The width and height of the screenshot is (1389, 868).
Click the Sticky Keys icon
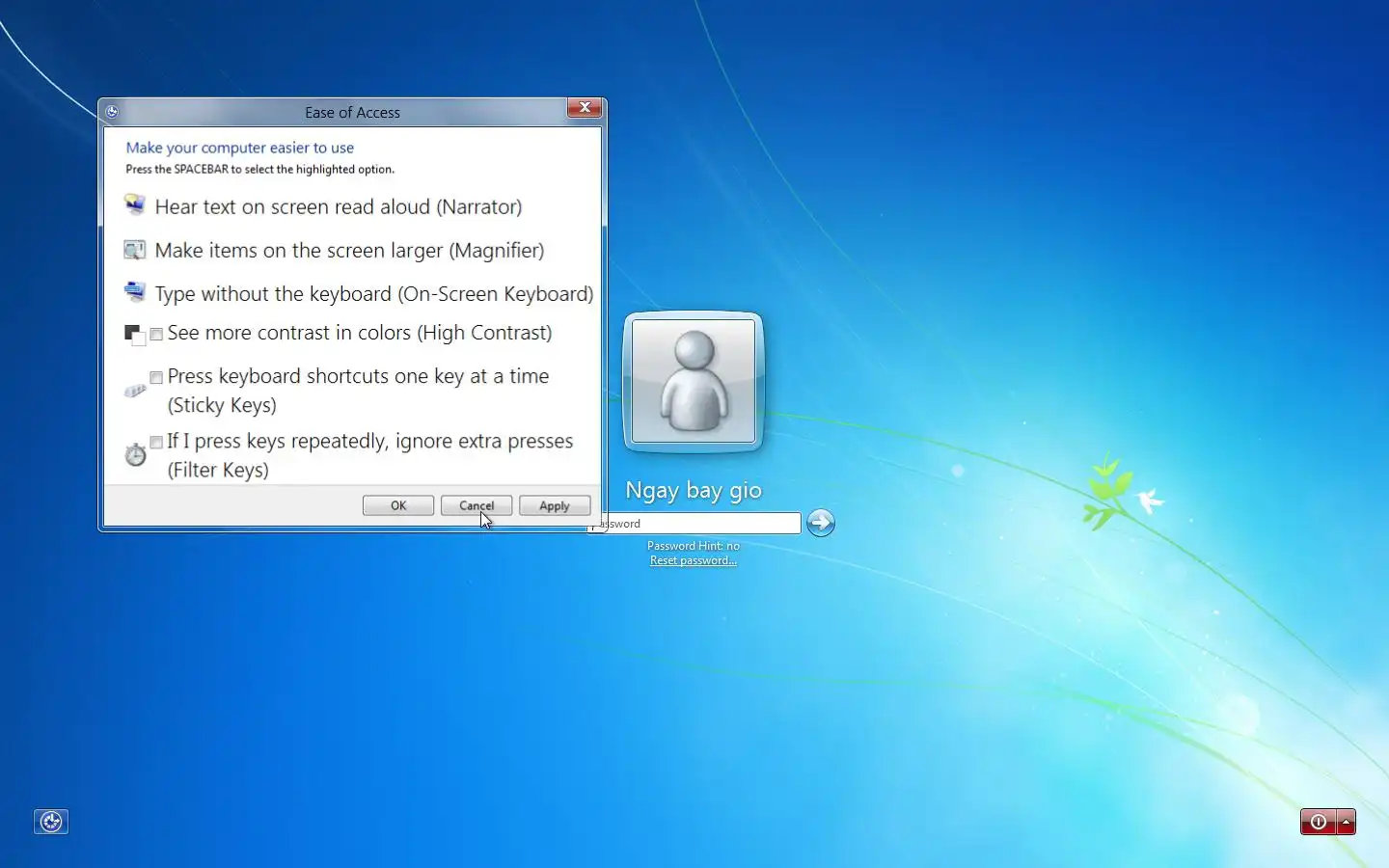coord(135,391)
